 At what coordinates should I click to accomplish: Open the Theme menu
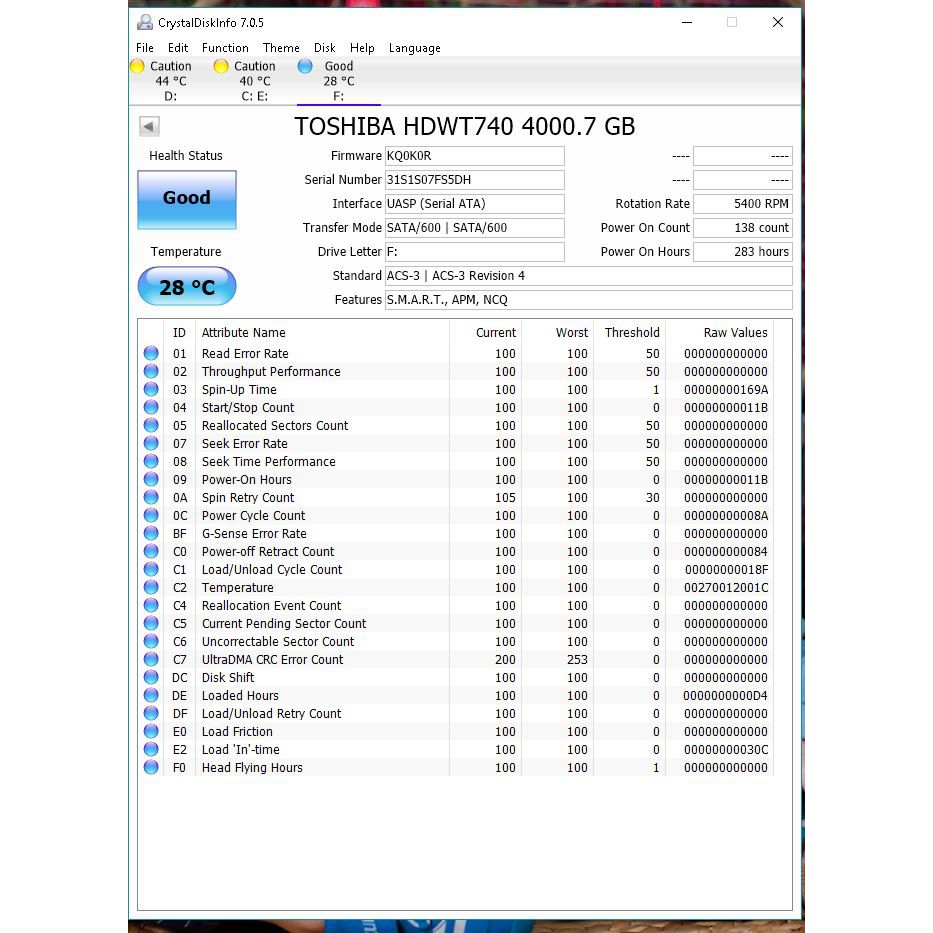281,48
